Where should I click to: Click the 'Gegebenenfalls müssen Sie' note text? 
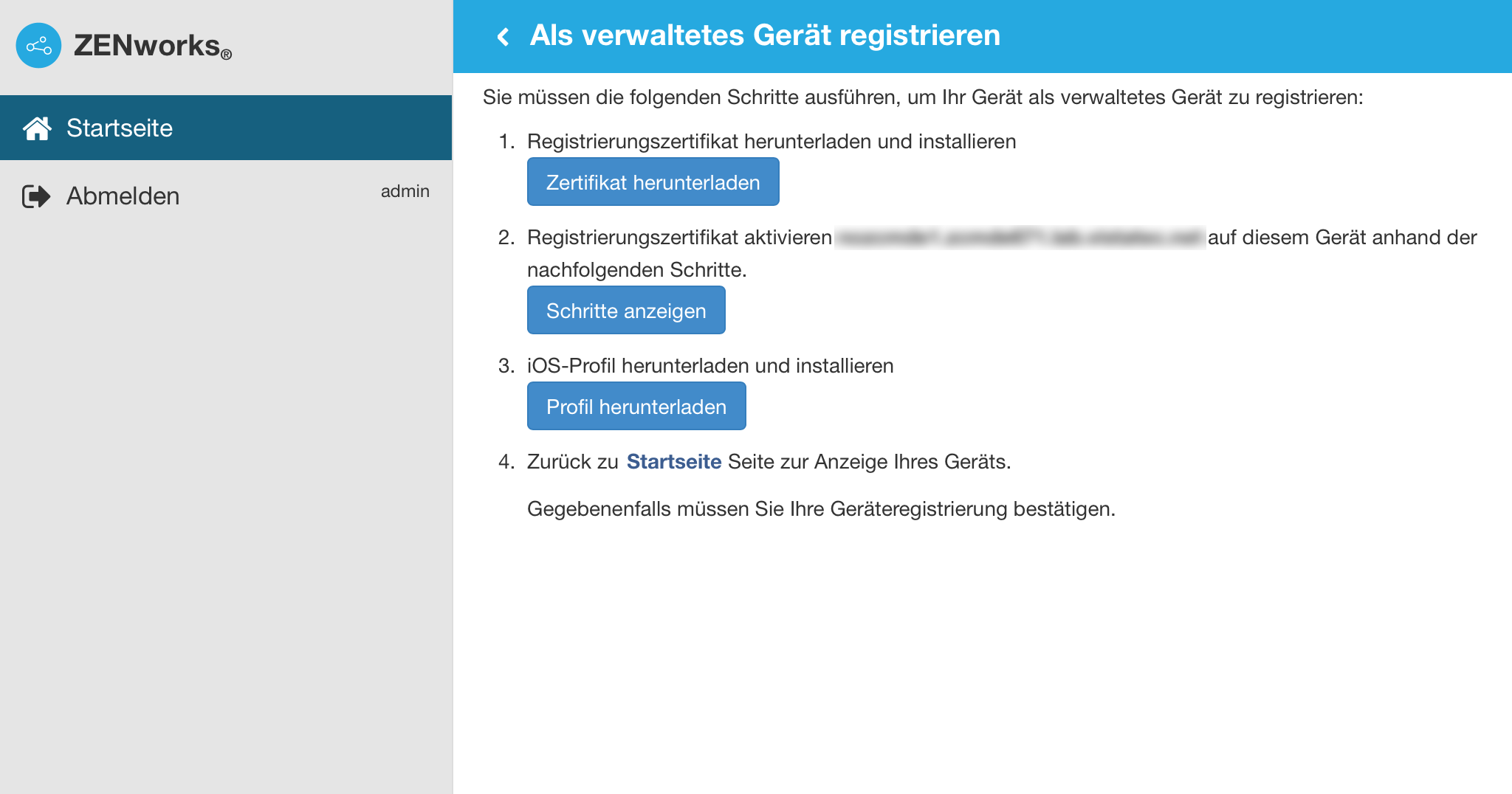pyautogui.click(x=821, y=509)
